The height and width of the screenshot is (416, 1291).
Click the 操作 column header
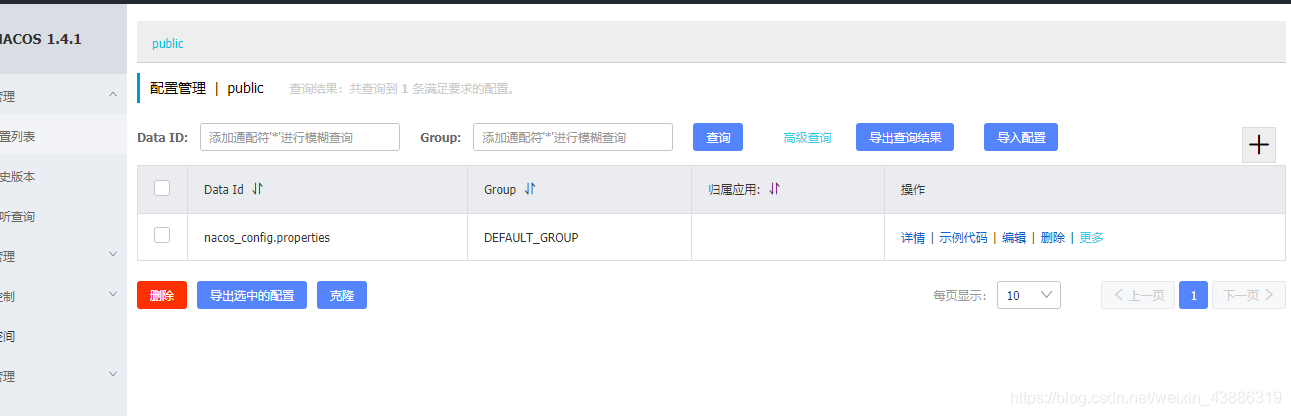[x=913, y=189]
